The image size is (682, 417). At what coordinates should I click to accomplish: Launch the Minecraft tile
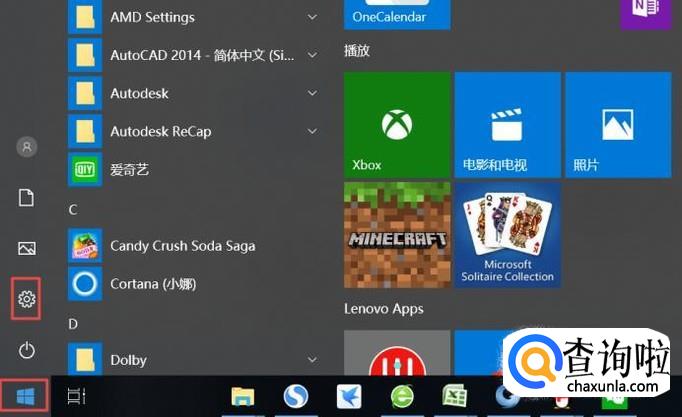click(x=397, y=235)
